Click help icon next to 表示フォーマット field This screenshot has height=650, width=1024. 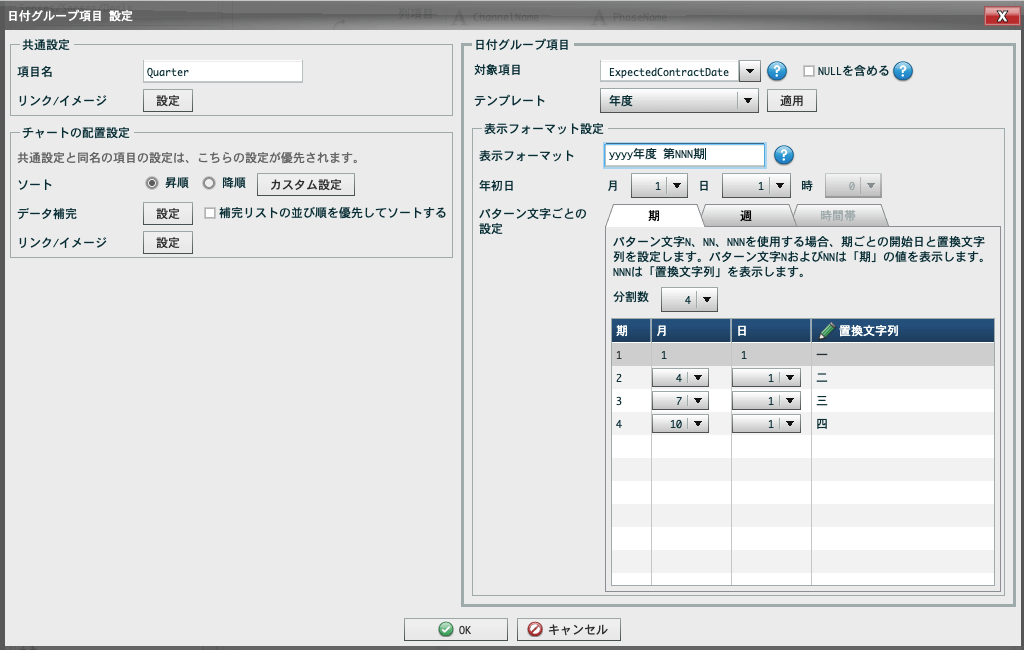(x=784, y=155)
